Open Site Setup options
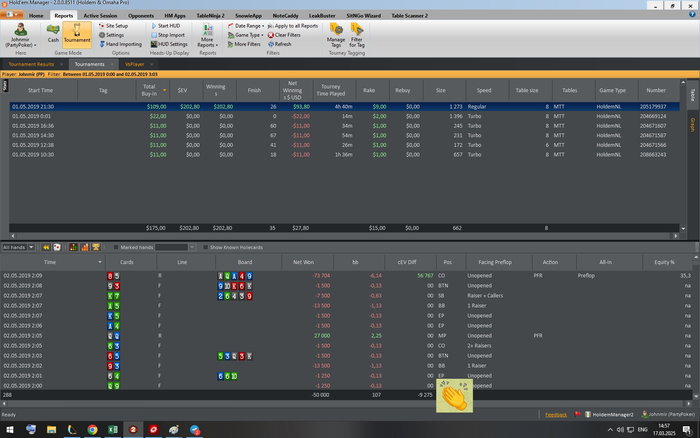700x438 pixels. [x=113, y=26]
